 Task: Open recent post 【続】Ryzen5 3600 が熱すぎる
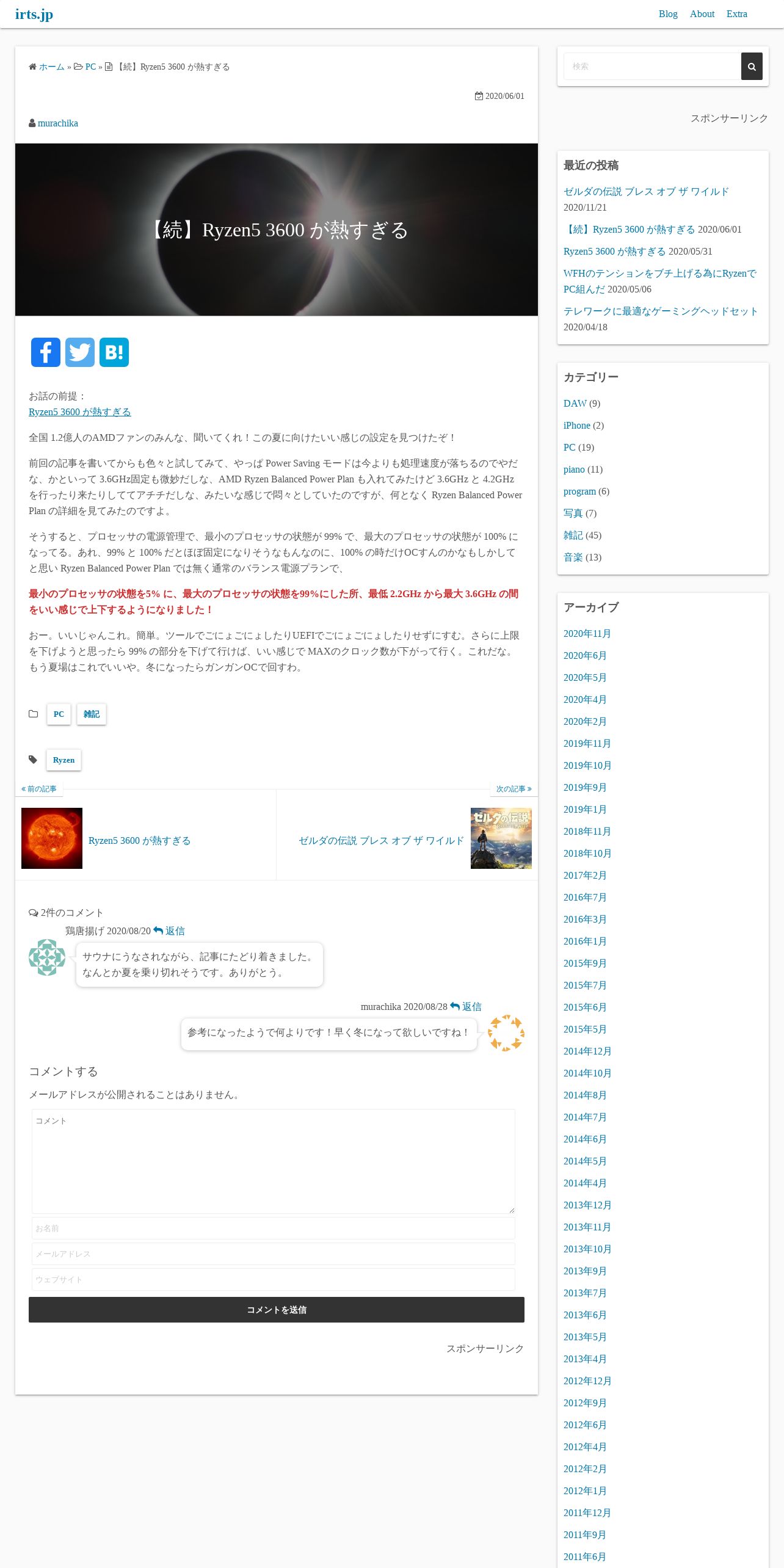[x=630, y=230]
